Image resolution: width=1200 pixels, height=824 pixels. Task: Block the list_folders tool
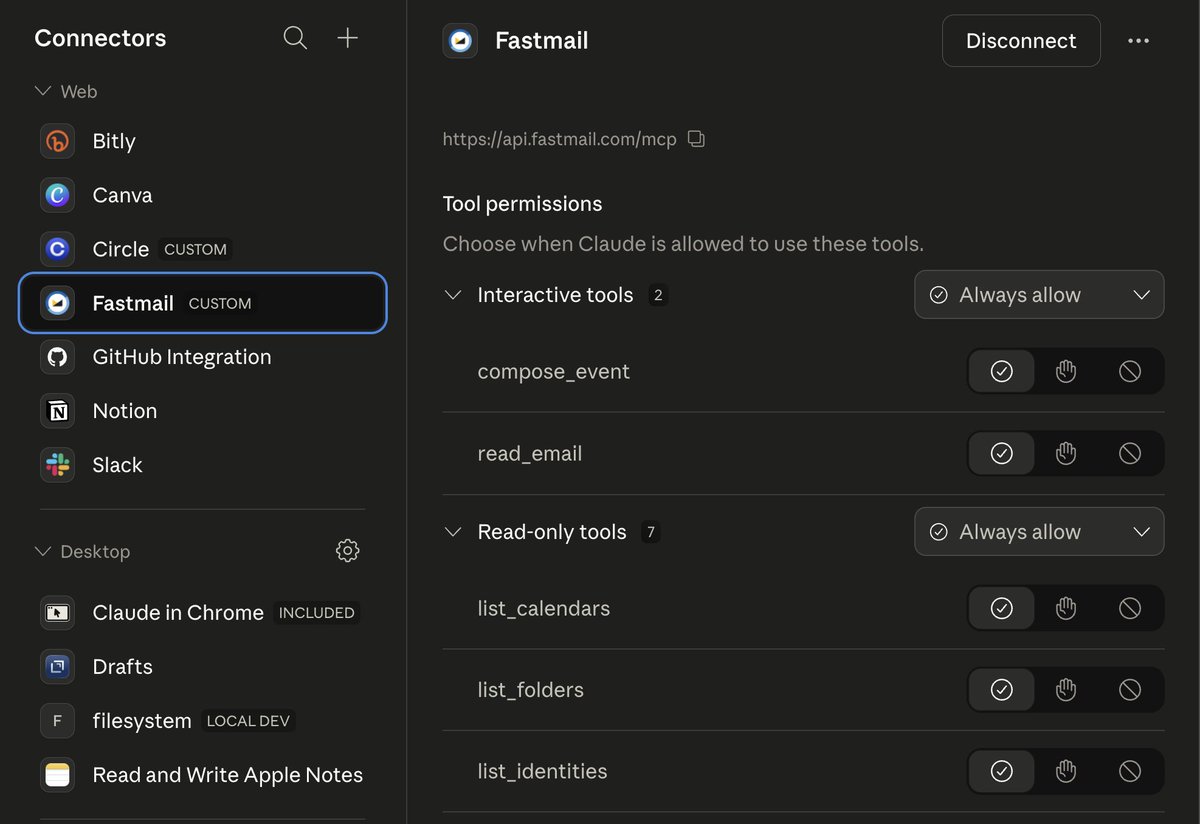click(1130, 690)
